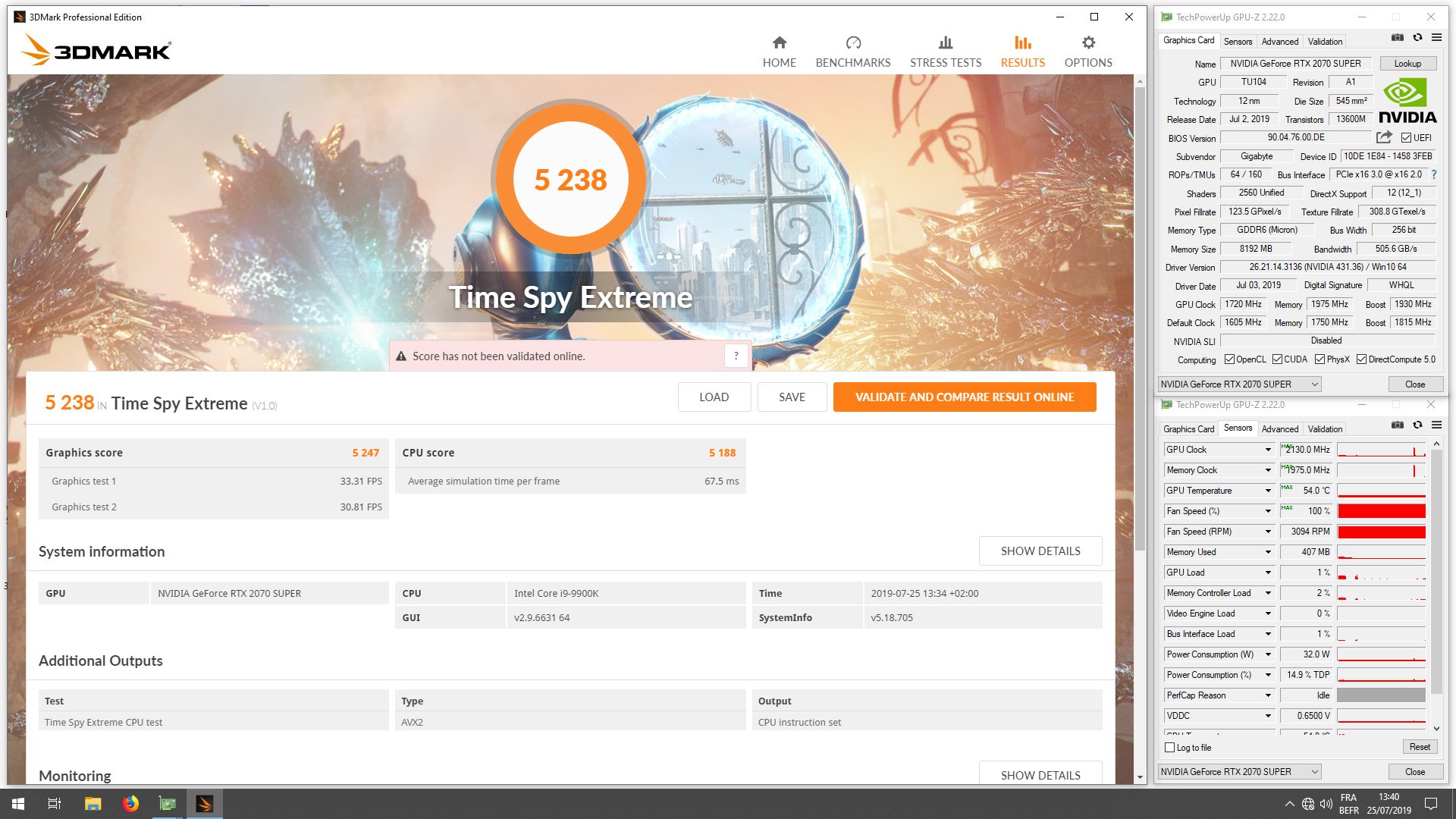This screenshot has width=1456, height=819.
Task: Click camera icon in GPU-Z Sensors window
Action: 1398,425
